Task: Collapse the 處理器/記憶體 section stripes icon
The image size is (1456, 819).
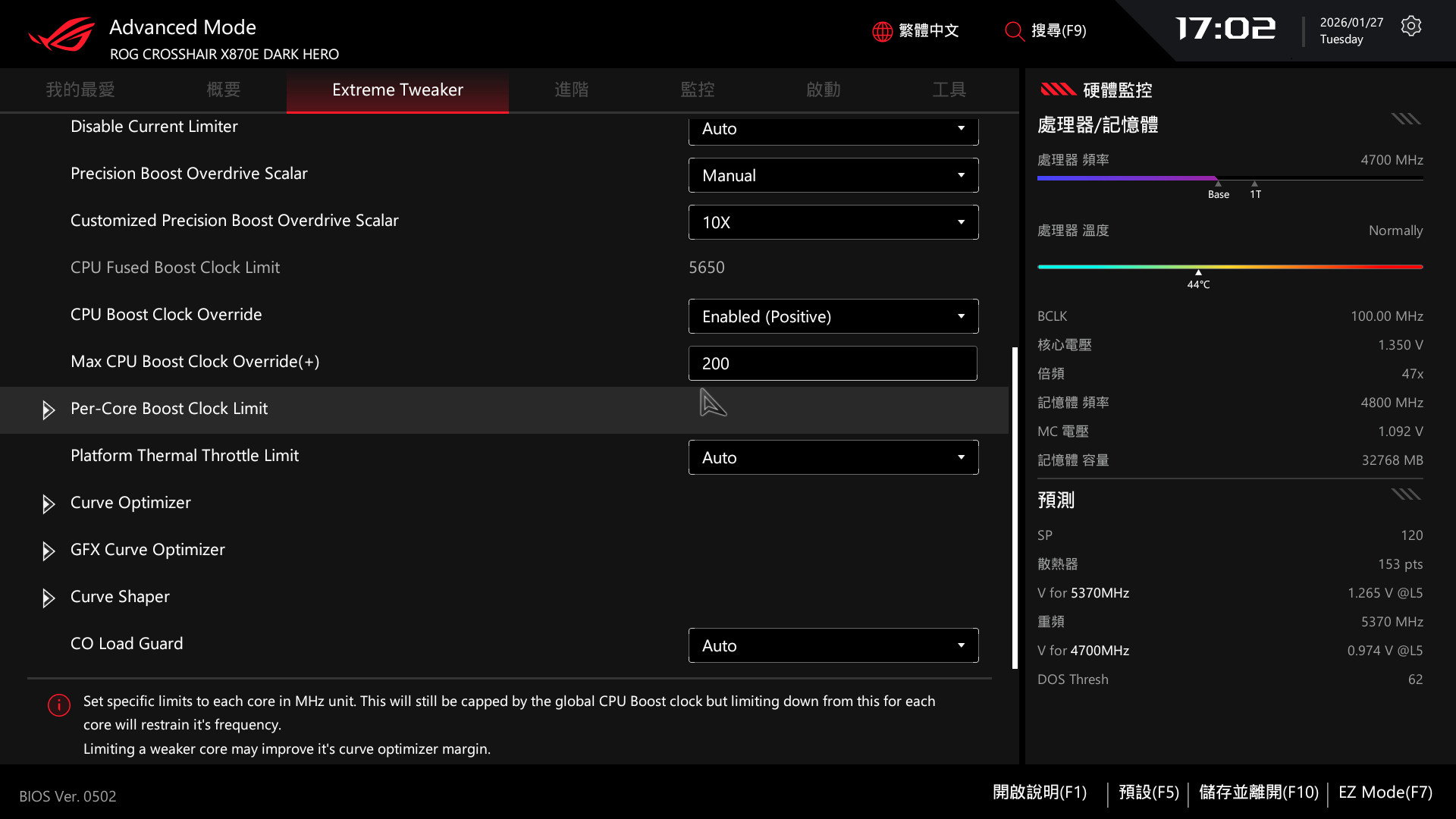Action: (1405, 119)
